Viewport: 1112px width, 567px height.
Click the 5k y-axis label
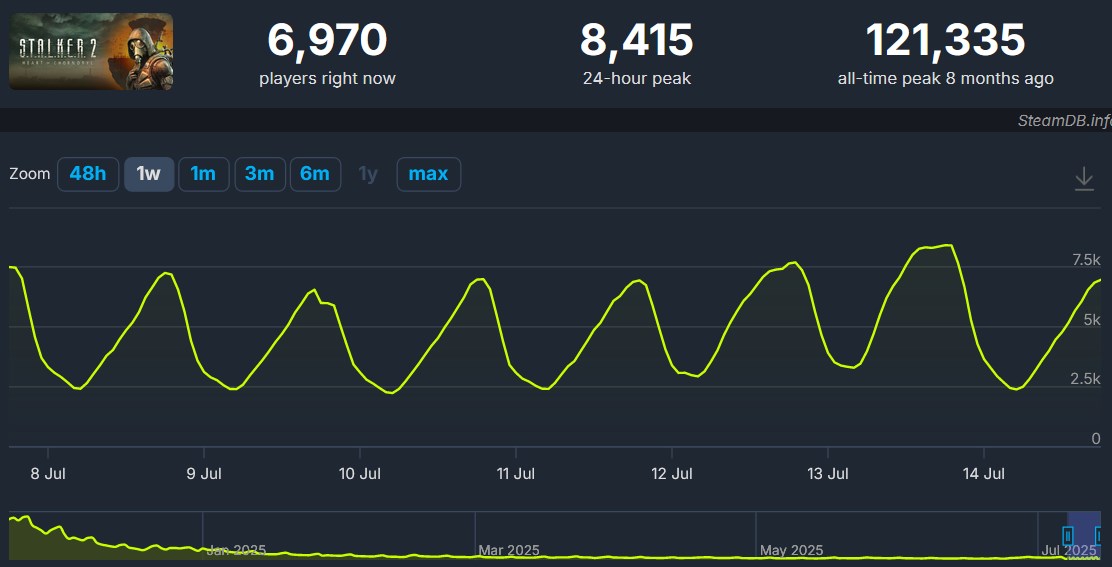pos(1091,320)
